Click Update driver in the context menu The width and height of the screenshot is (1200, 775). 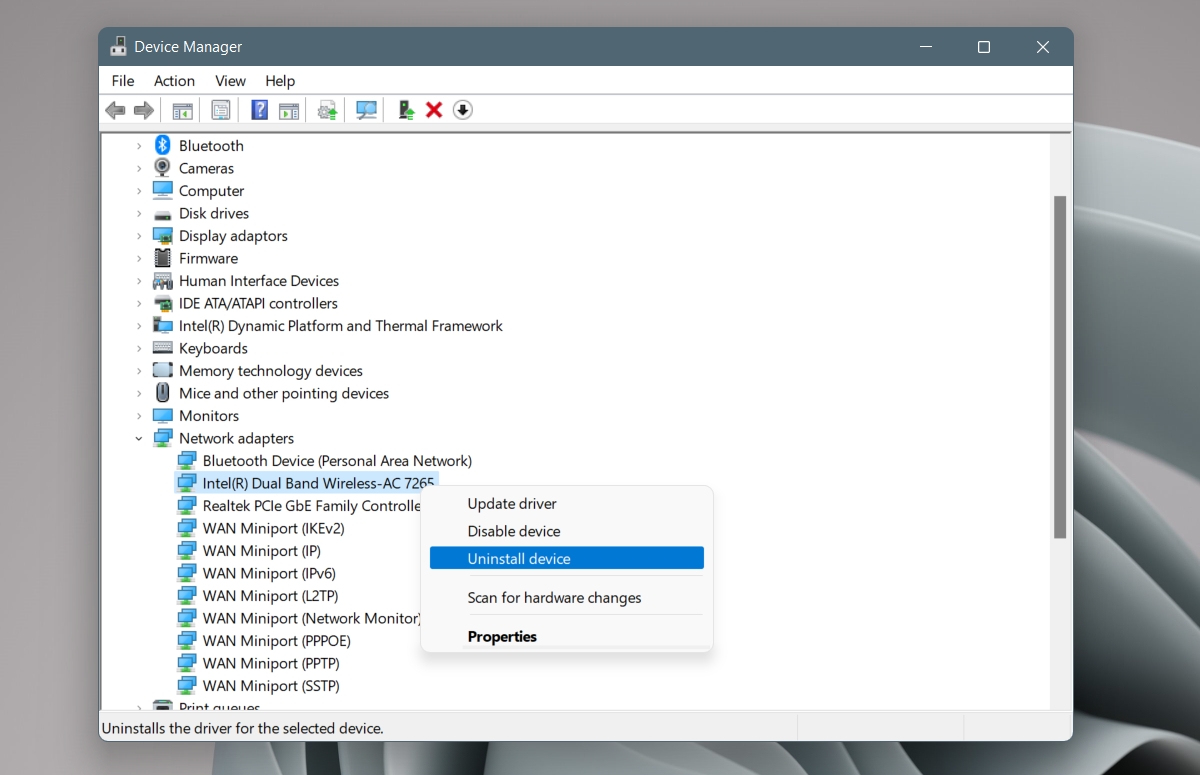(512, 503)
